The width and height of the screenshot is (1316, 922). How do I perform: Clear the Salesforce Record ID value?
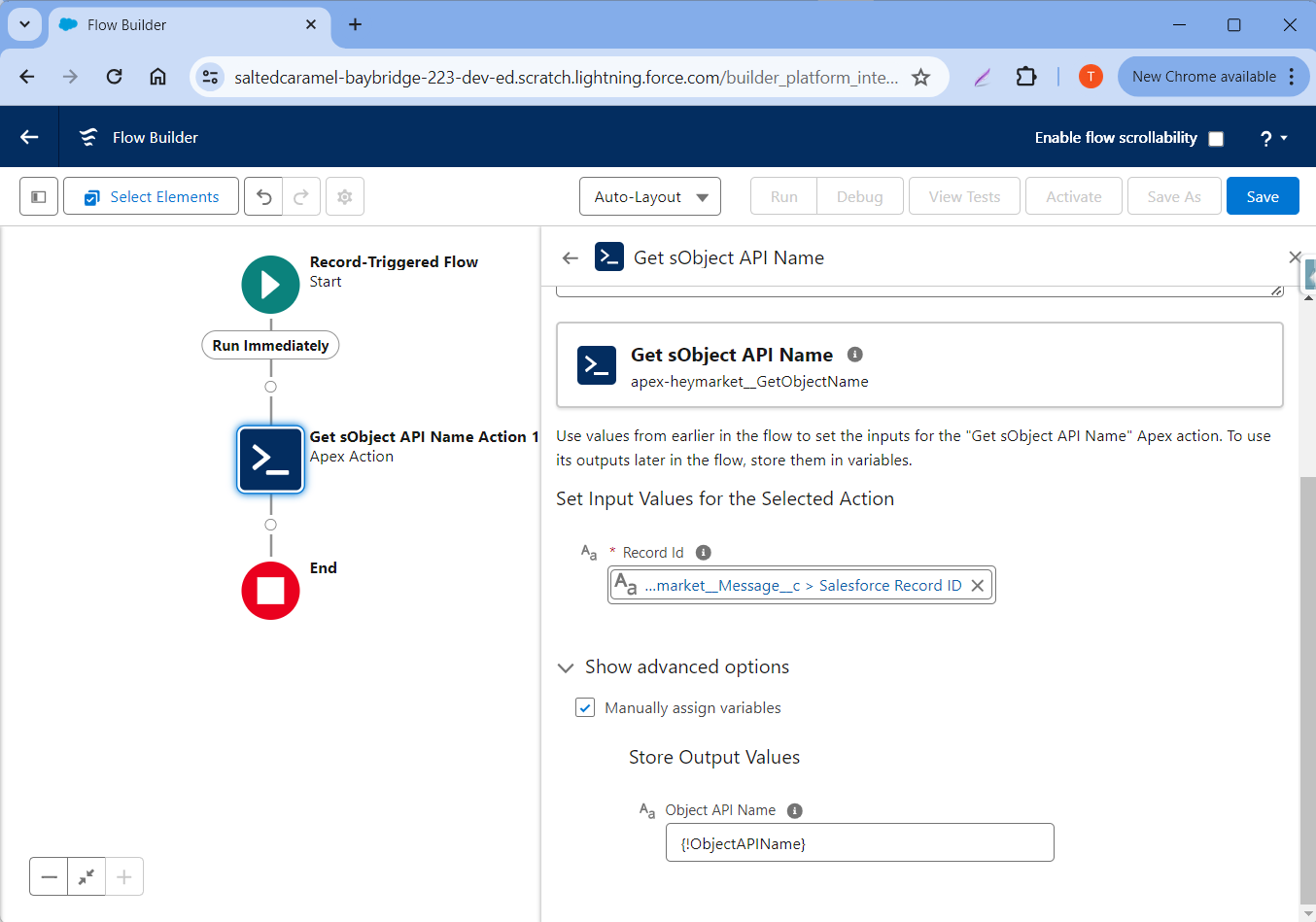(978, 585)
